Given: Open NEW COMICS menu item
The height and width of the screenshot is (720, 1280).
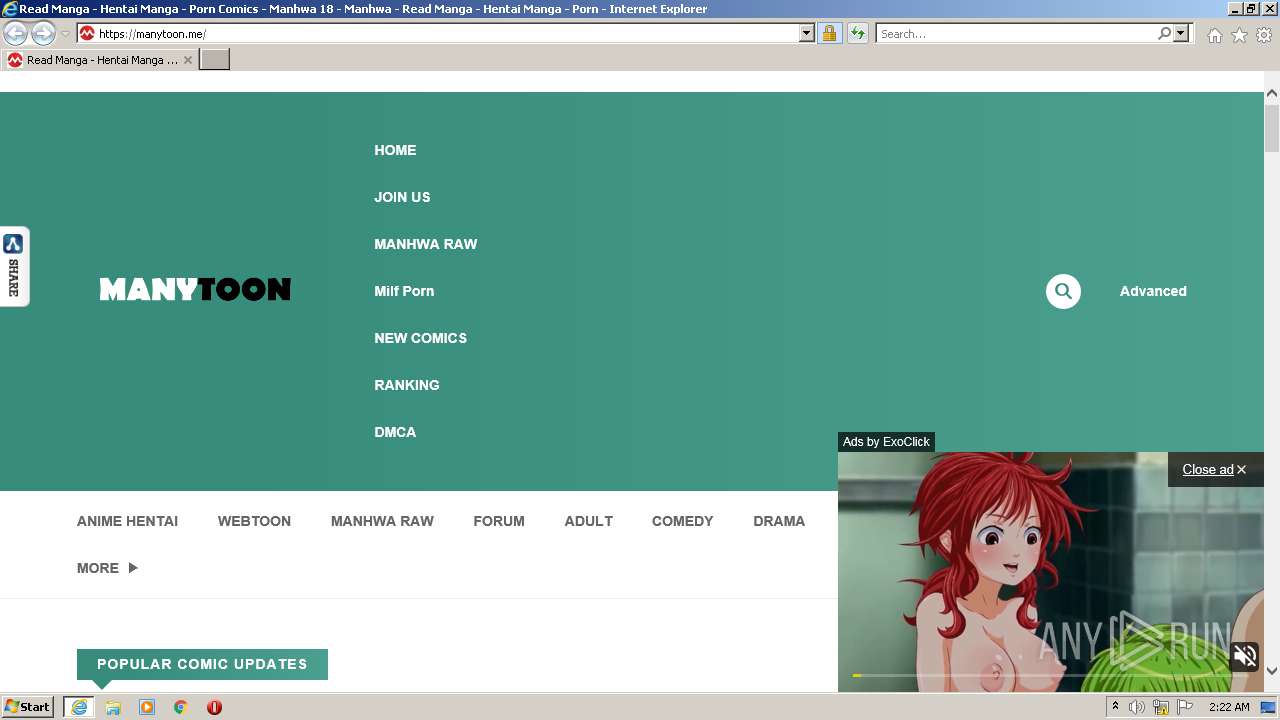Looking at the screenshot, I should click(x=420, y=338).
